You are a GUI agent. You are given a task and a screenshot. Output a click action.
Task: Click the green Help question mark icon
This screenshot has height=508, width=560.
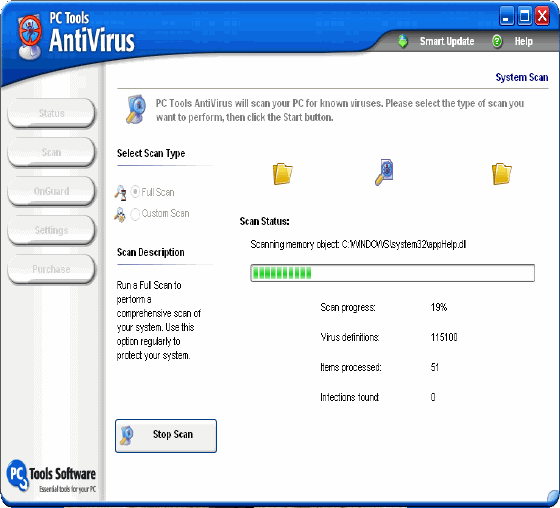[496, 41]
